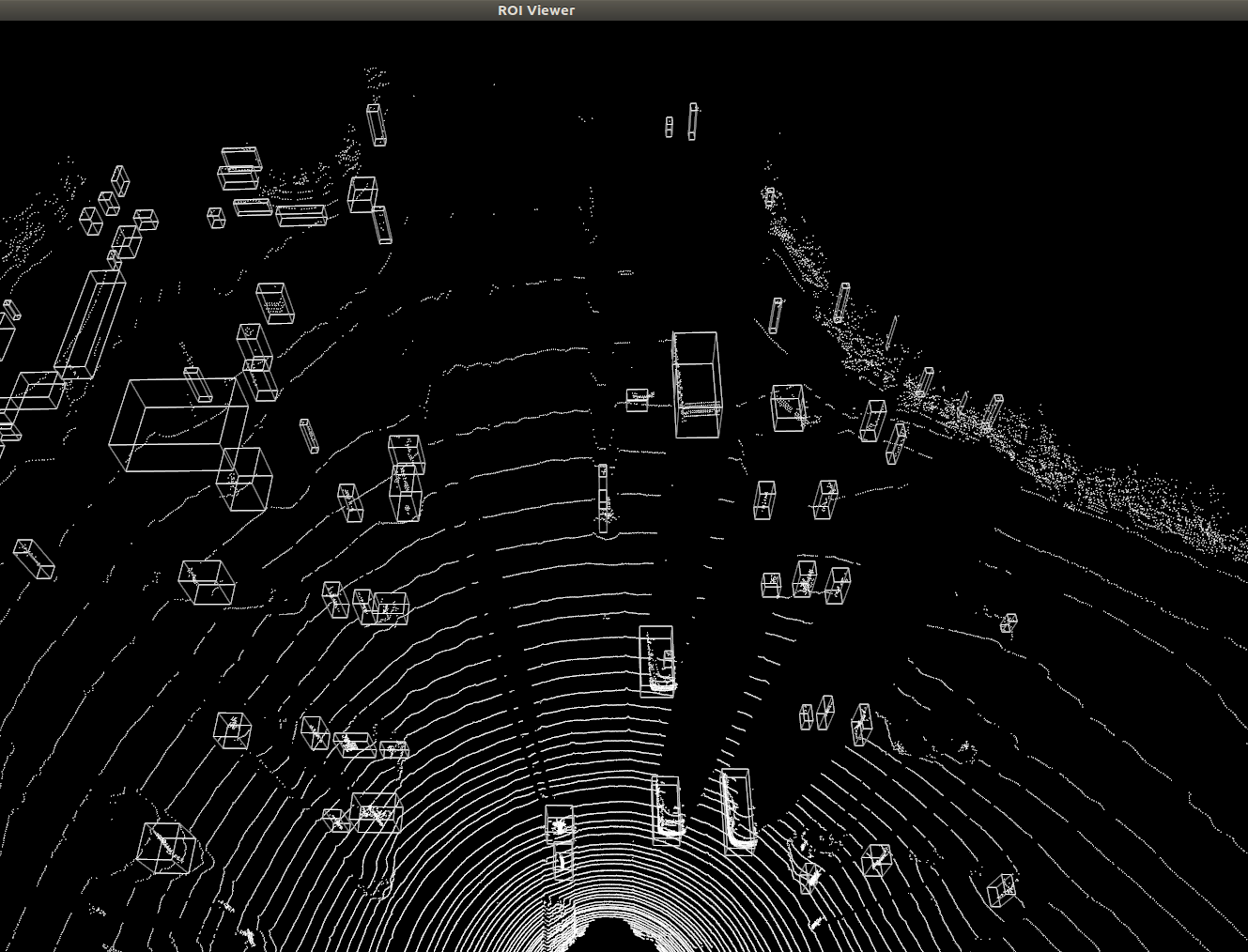Select the largest wide bounding box in the point cloud
Image resolution: width=1248 pixels, height=952 pixels.
coord(178,424)
